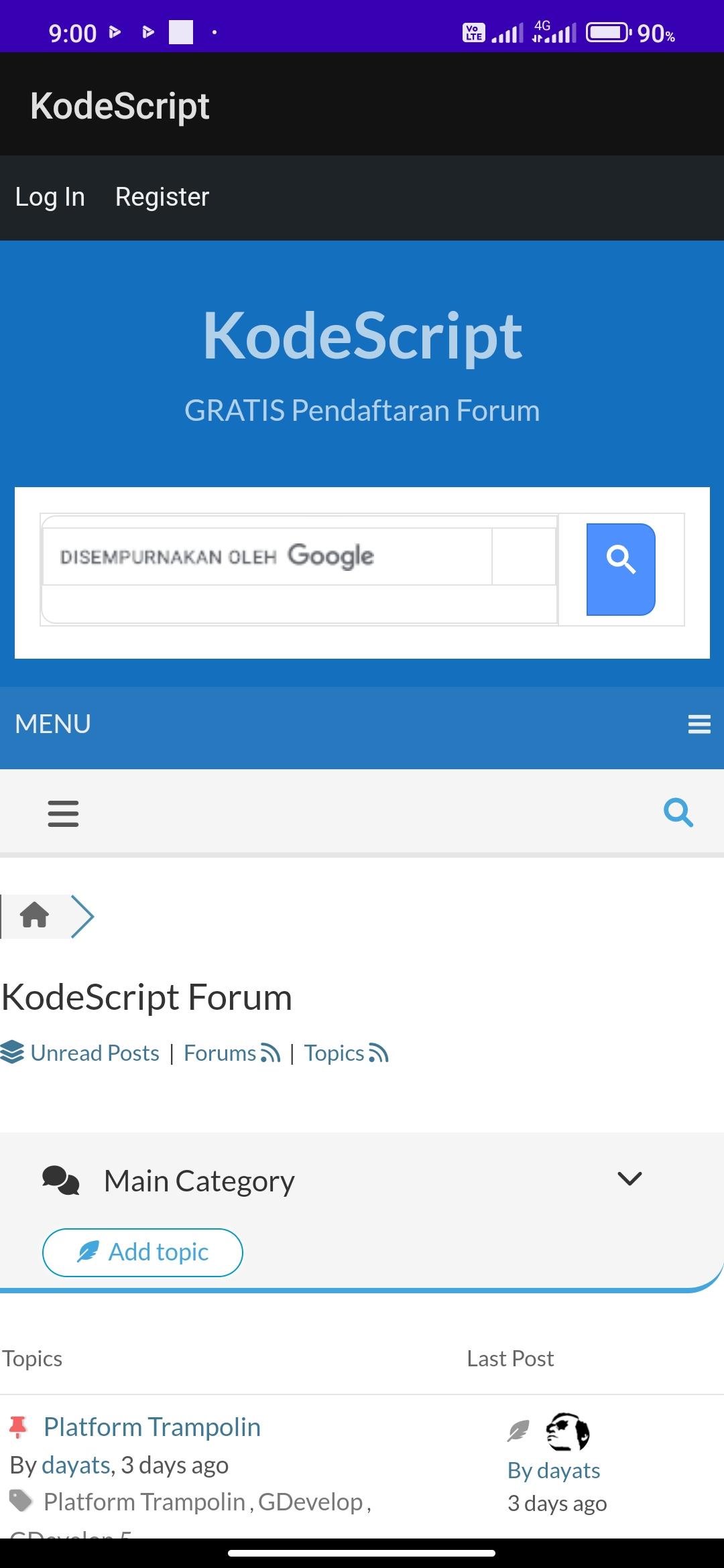The height and width of the screenshot is (1568, 724).
Task: Open the MENU hamburger icon
Action: click(699, 724)
